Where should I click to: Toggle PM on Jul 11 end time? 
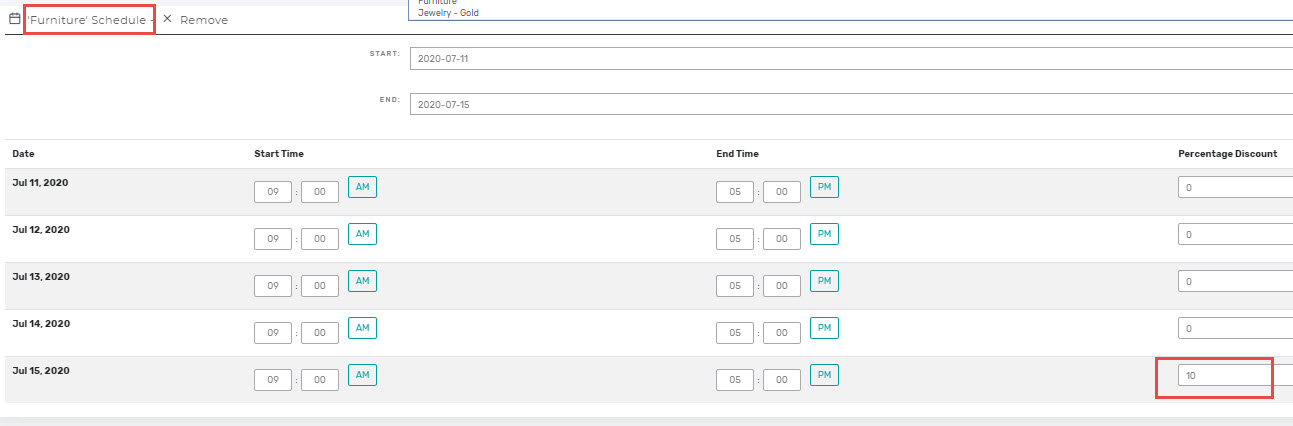click(824, 187)
